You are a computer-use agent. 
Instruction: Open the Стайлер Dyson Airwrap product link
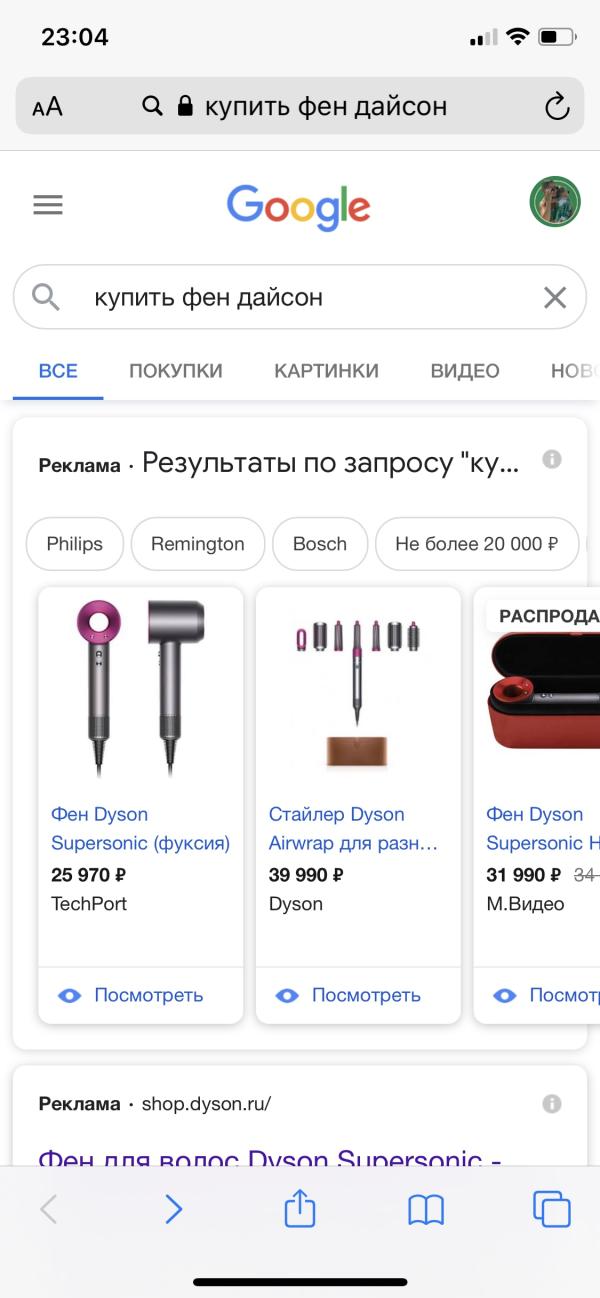coord(354,829)
